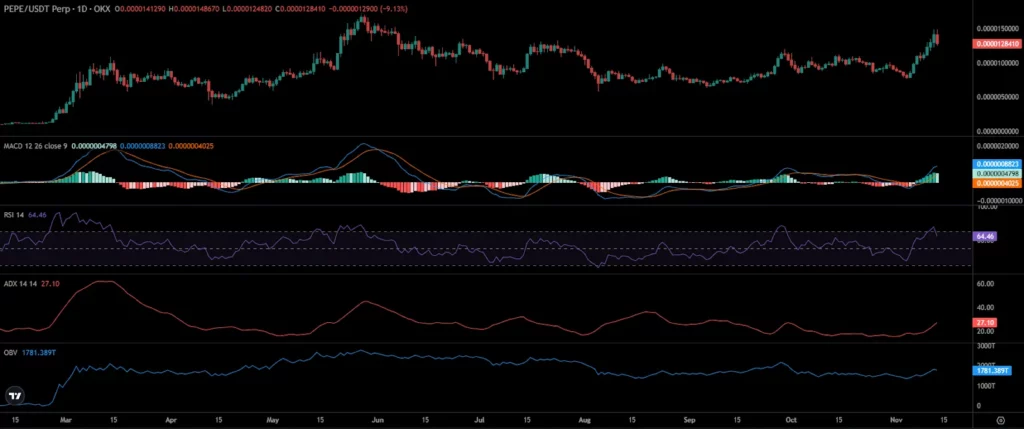Click price axis label 0.0000150000
This screenshot has width=1024, height=429.
[997, 29]
